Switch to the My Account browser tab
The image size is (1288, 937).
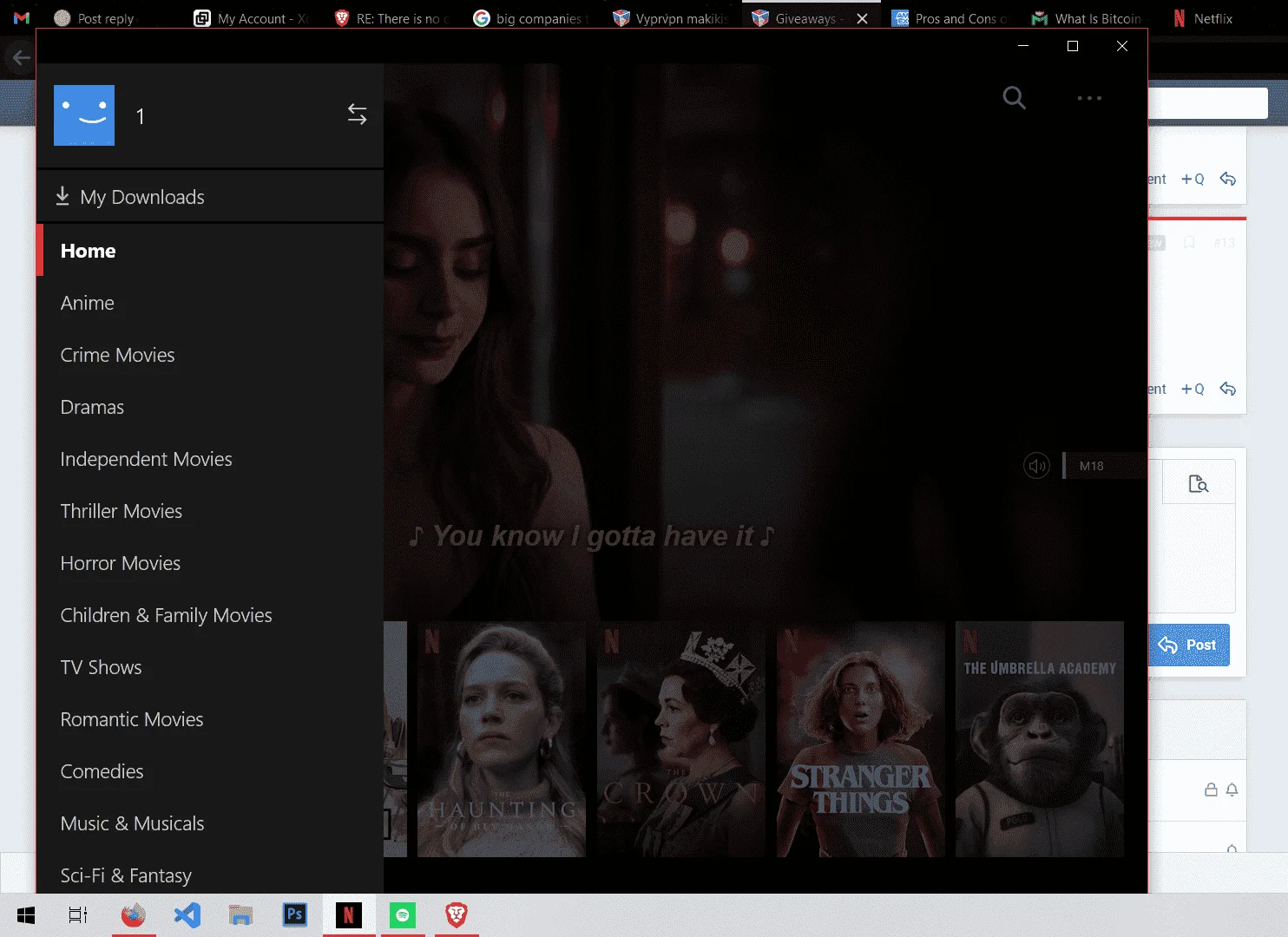point(251,18)
